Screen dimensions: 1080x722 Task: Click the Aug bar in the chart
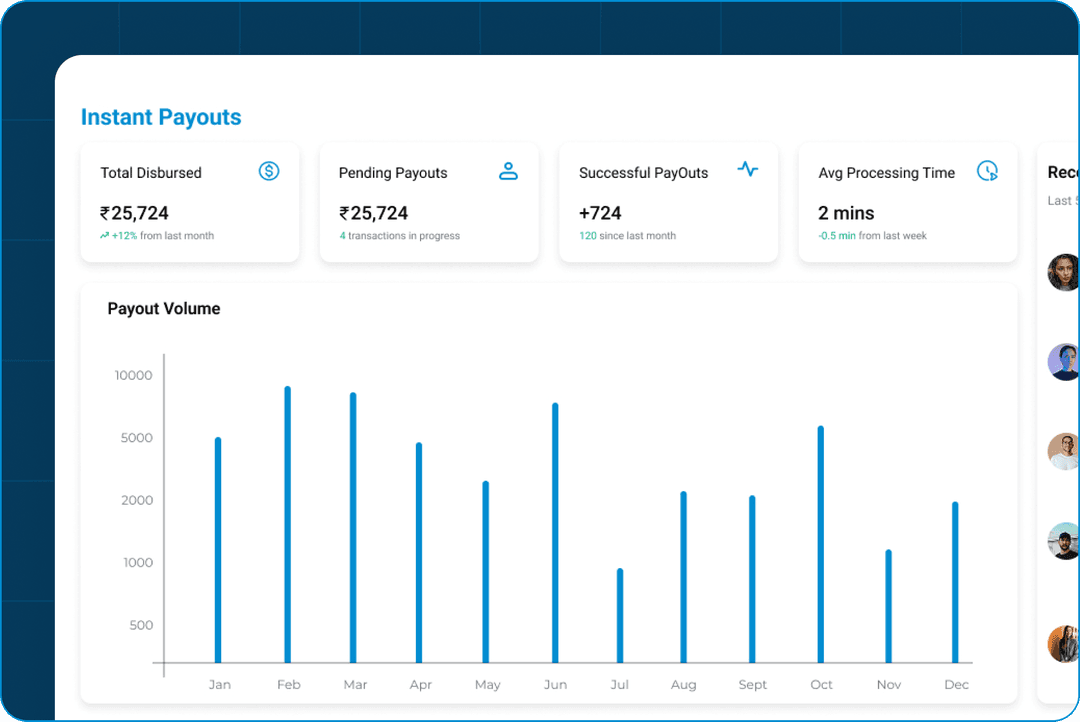pos(683,577)
